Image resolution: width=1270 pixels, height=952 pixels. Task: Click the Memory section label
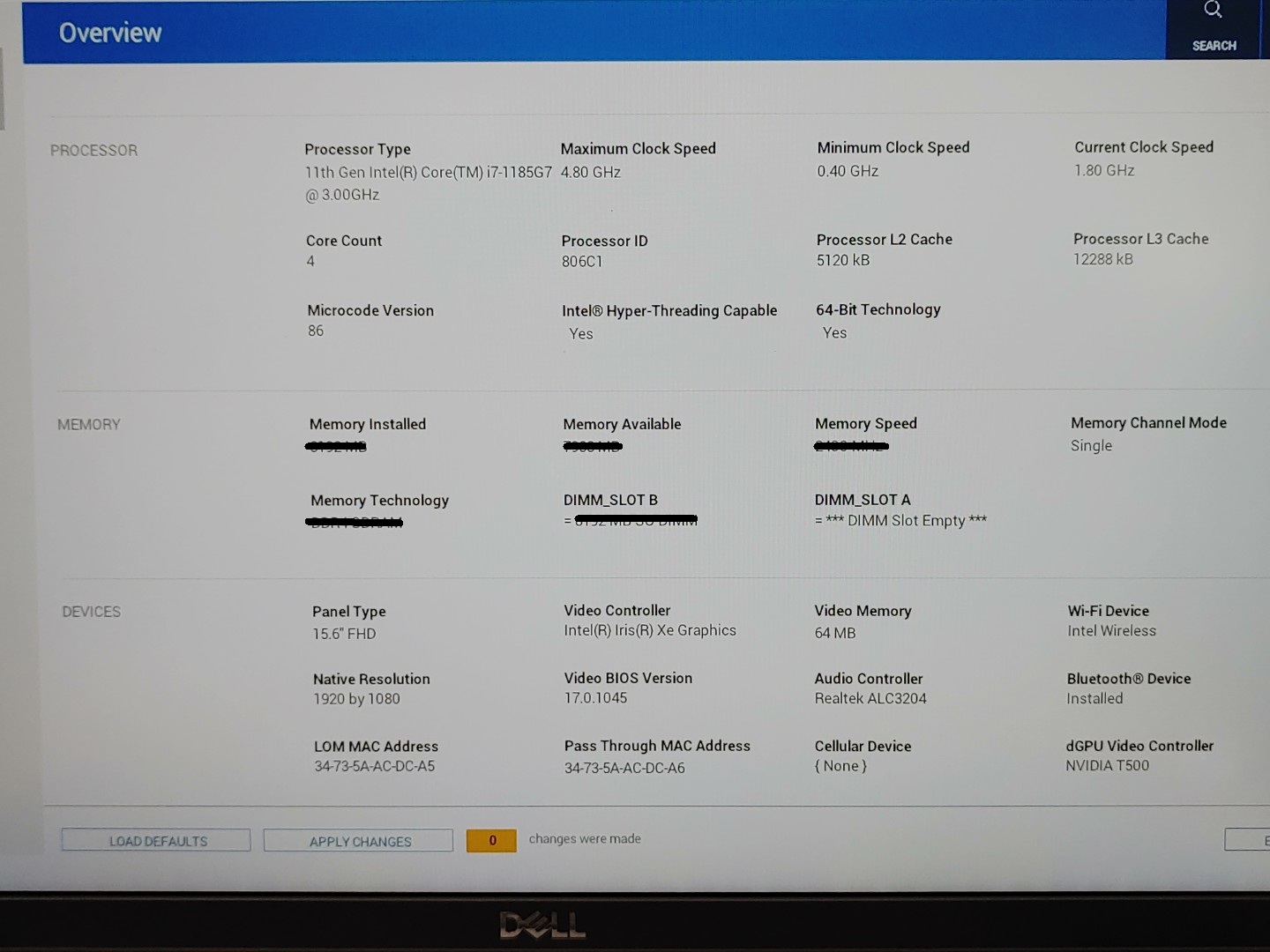[88, 425]
